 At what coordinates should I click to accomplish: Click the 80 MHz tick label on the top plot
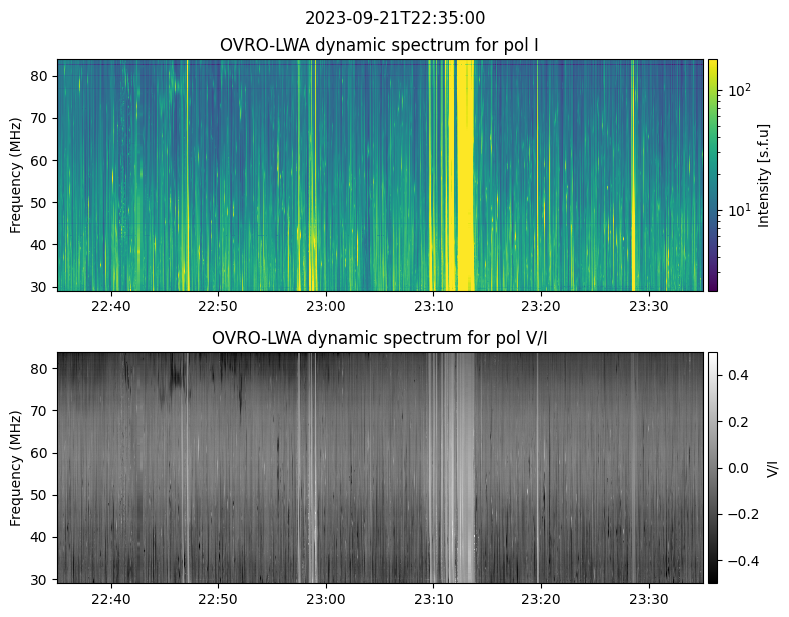41,76
